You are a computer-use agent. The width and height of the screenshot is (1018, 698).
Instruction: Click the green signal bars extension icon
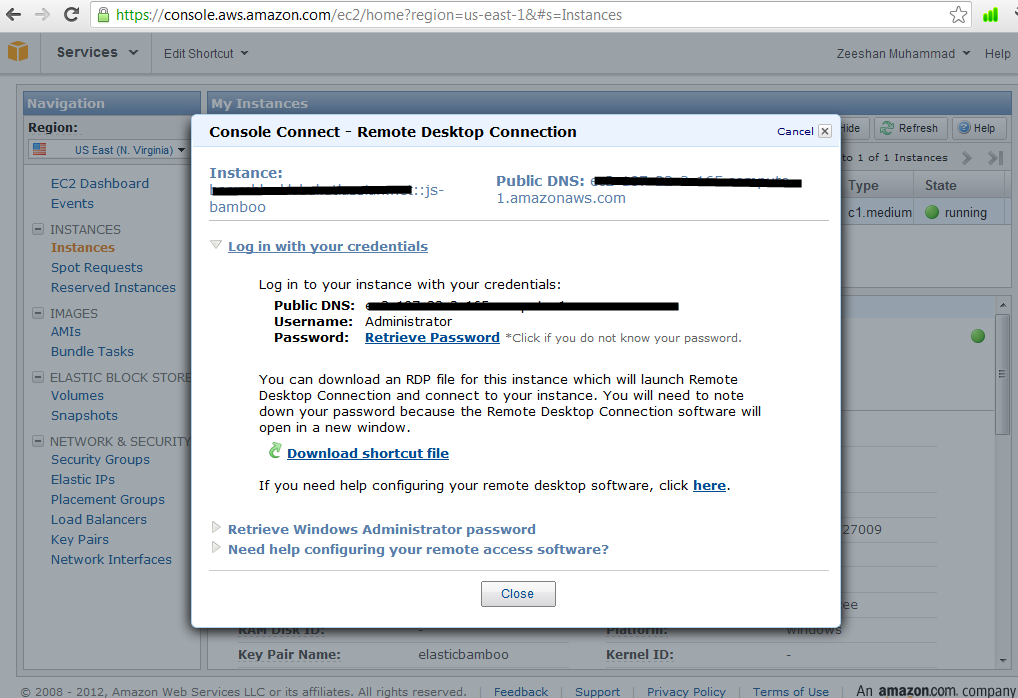(990, 15)
